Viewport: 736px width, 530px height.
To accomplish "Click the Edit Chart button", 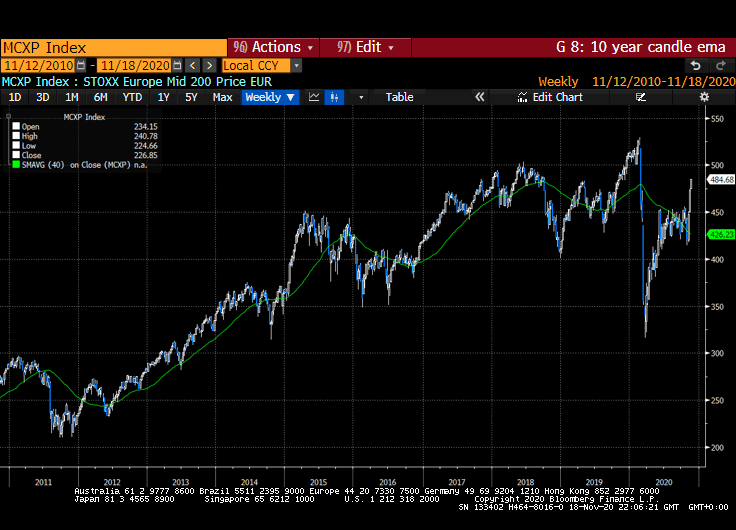I will pyautogui.click(x=550, y=97).
